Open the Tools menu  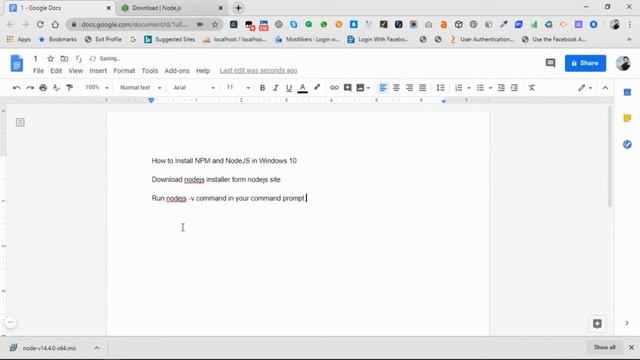click(150, 71)
